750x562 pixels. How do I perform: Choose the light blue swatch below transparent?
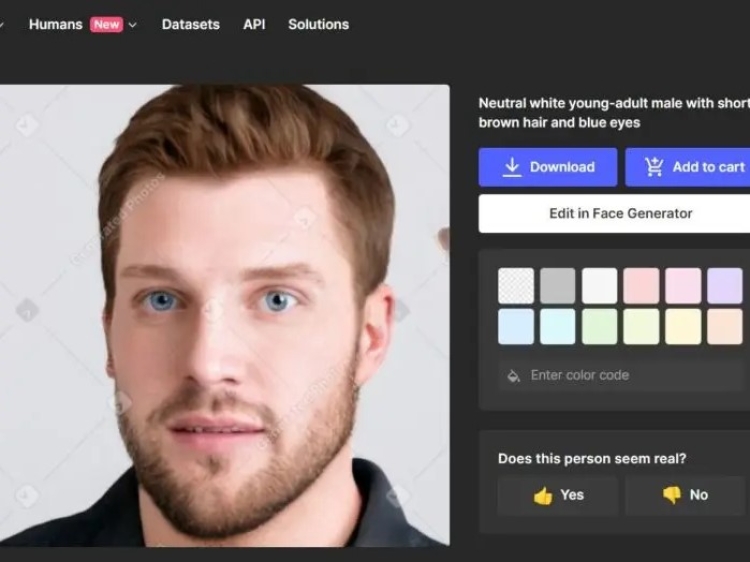[516, 326]
